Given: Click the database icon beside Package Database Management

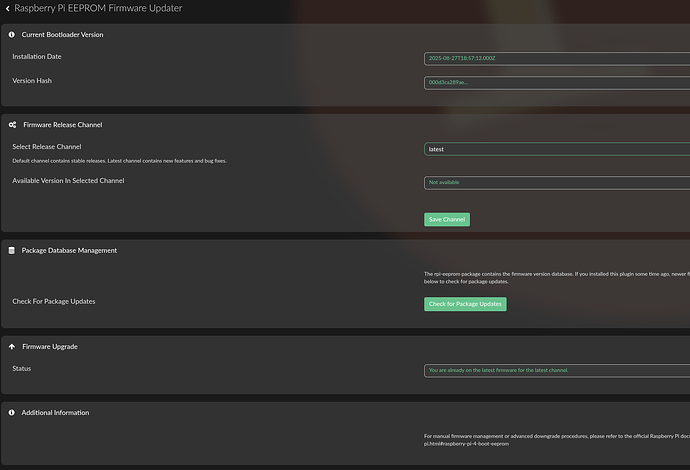Looking at the screenshot, I should coord(11,251).
